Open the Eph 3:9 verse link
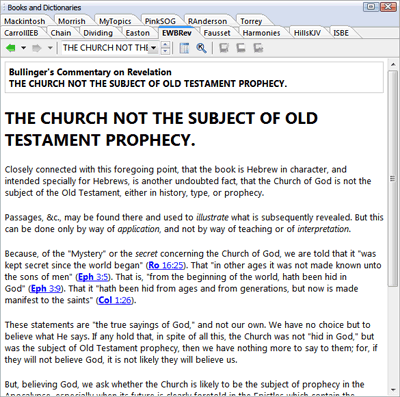Image resolution: width=400 pixels, height=397 pixels. pyautogui.click(x=46, y=289)
